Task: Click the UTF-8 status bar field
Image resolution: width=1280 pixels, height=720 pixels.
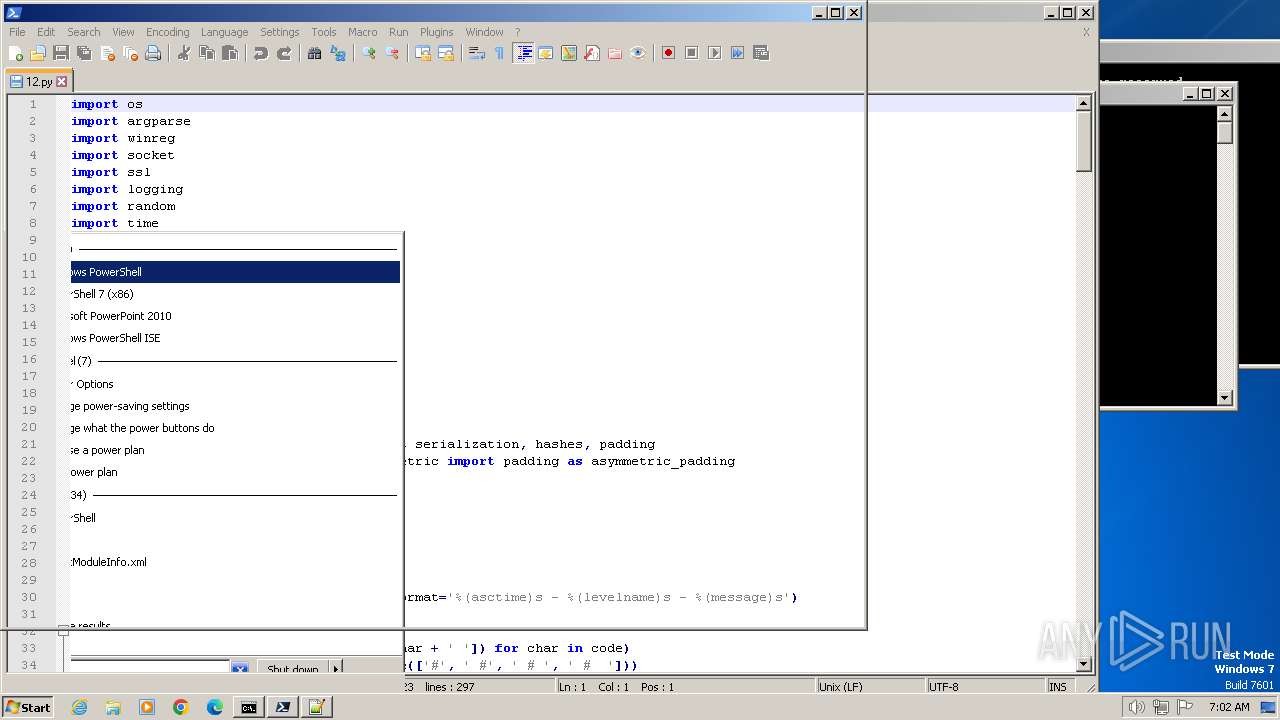Action: click(985, 687)
